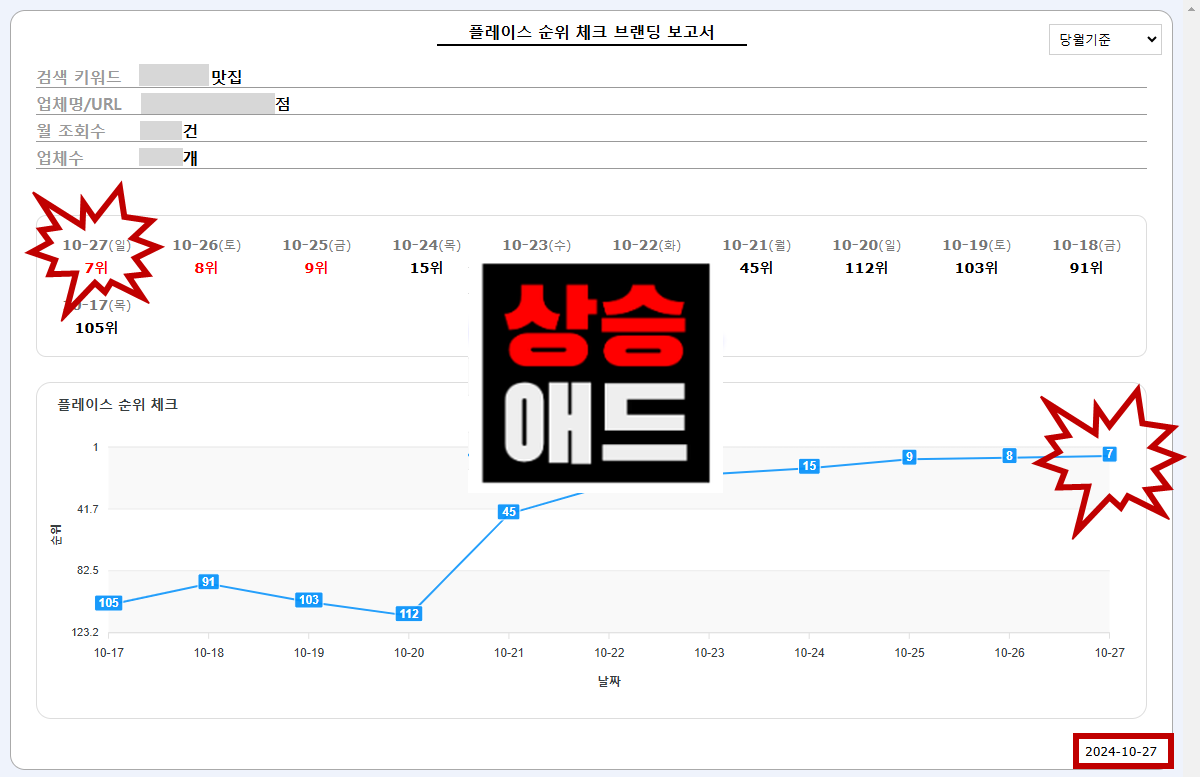Click chart data point labeled 112
This screenshot has width=1200, height=777.
409,614
